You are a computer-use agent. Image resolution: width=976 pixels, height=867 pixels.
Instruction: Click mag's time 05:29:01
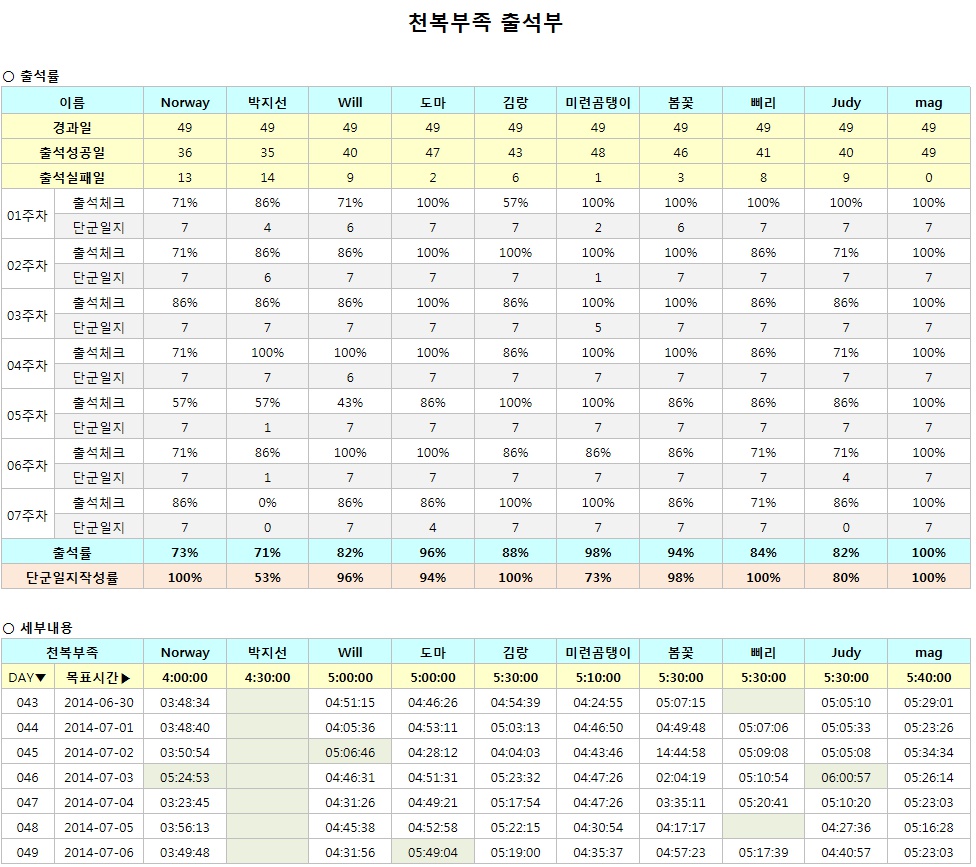coord(929,702)
